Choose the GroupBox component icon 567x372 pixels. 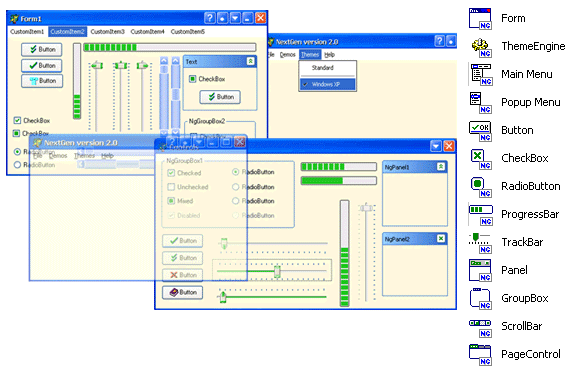tap(481, 299)
